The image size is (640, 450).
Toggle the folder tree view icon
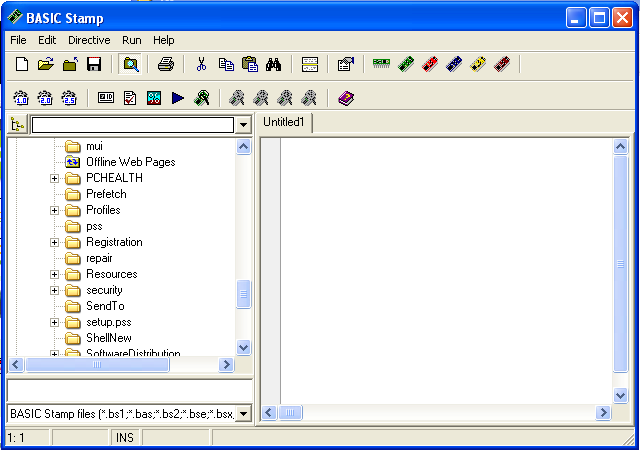pos(18,125)
